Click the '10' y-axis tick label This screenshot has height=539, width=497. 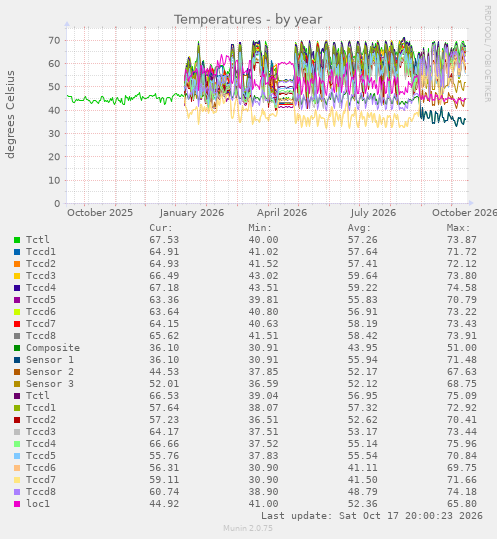(x=54, y=180)
